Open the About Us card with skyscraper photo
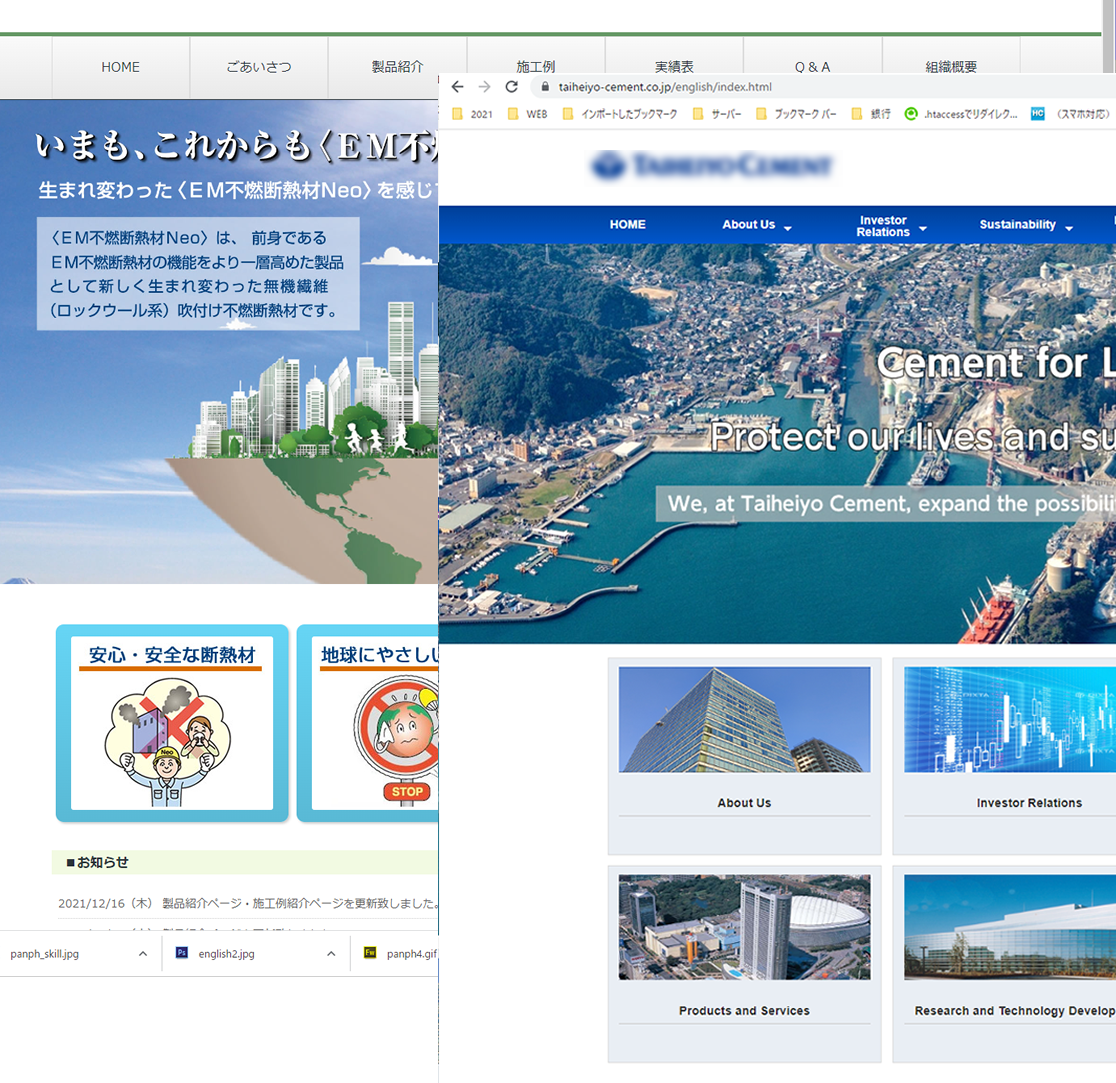 point(744,756)
